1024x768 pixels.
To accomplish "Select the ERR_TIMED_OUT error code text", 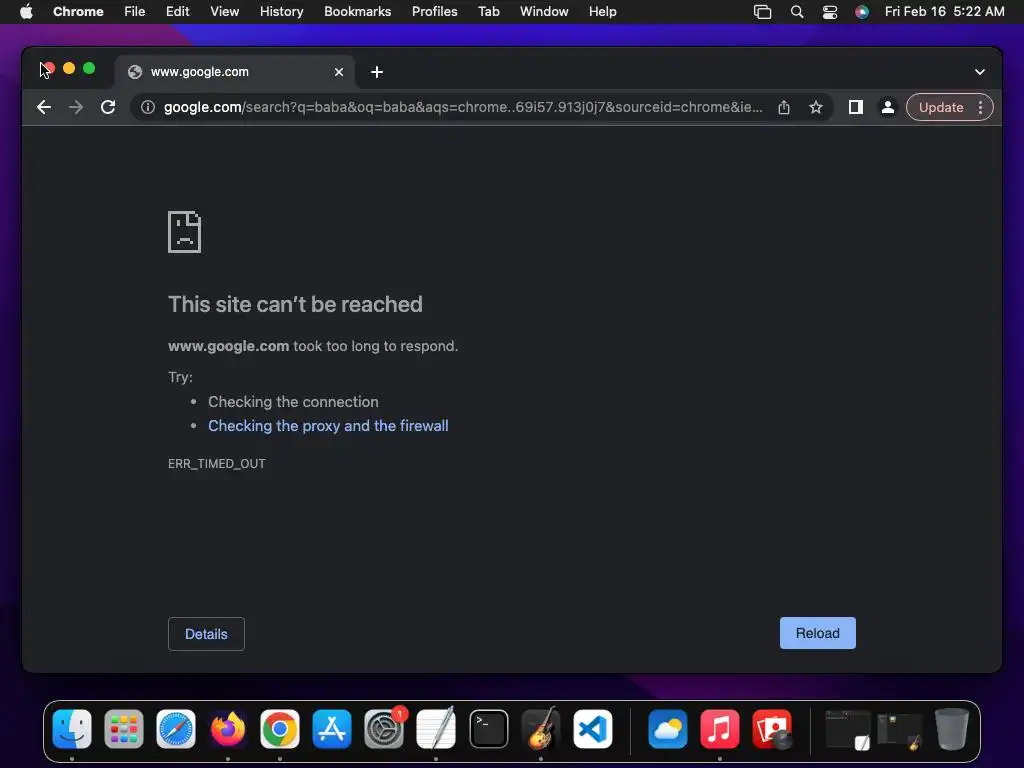I will point(217,464).
